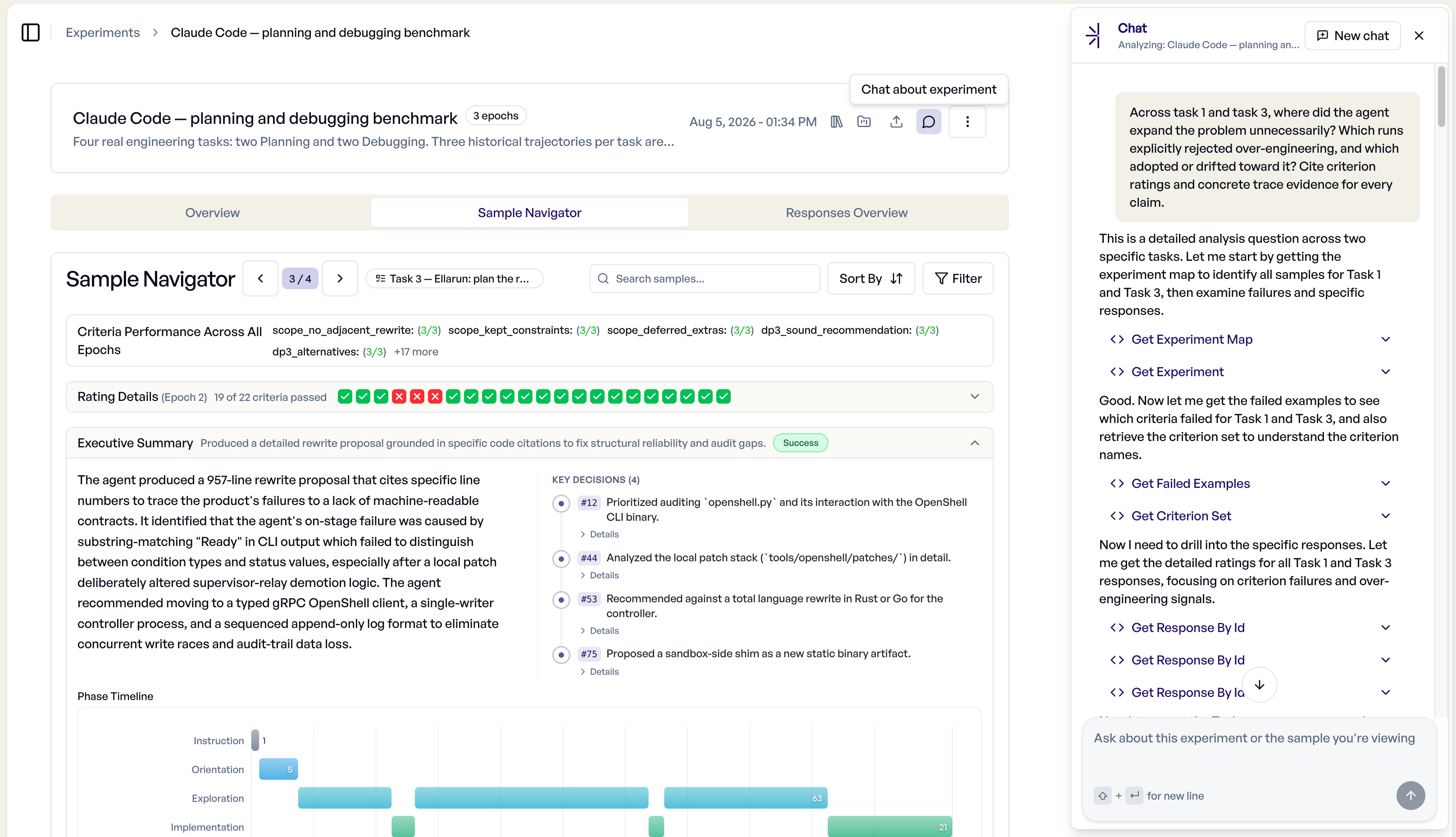The height and width of the screenshot is (837, 1456).
Task: Start a New chat
Action: coord(1352,36)
